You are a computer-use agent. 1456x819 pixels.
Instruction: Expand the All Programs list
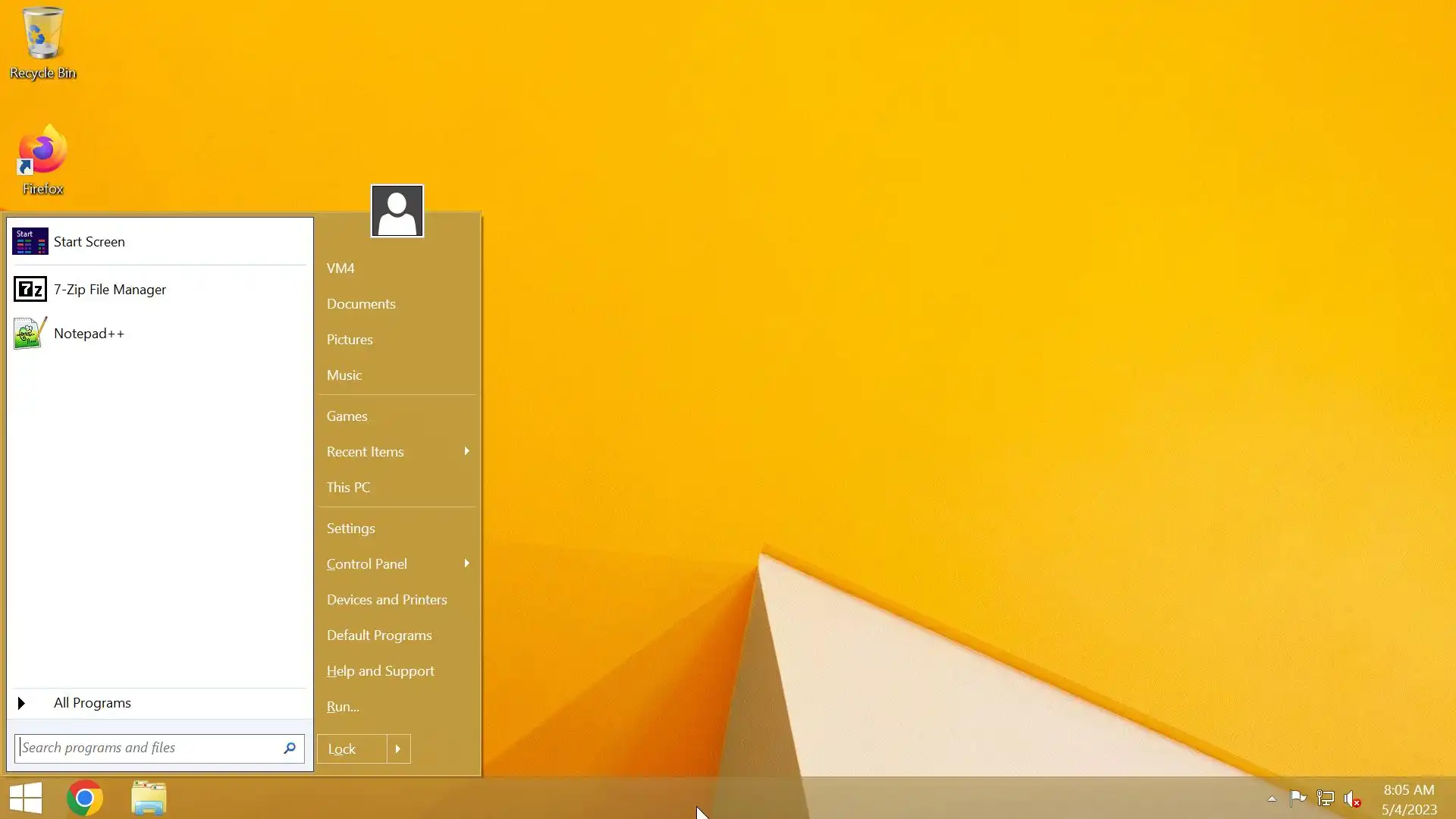91,703
